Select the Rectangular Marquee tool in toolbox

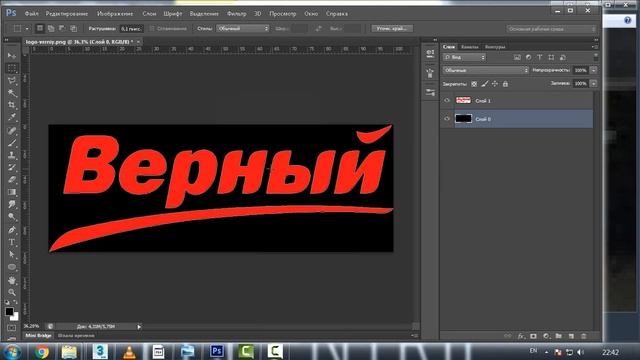click(x=12, y=68)
